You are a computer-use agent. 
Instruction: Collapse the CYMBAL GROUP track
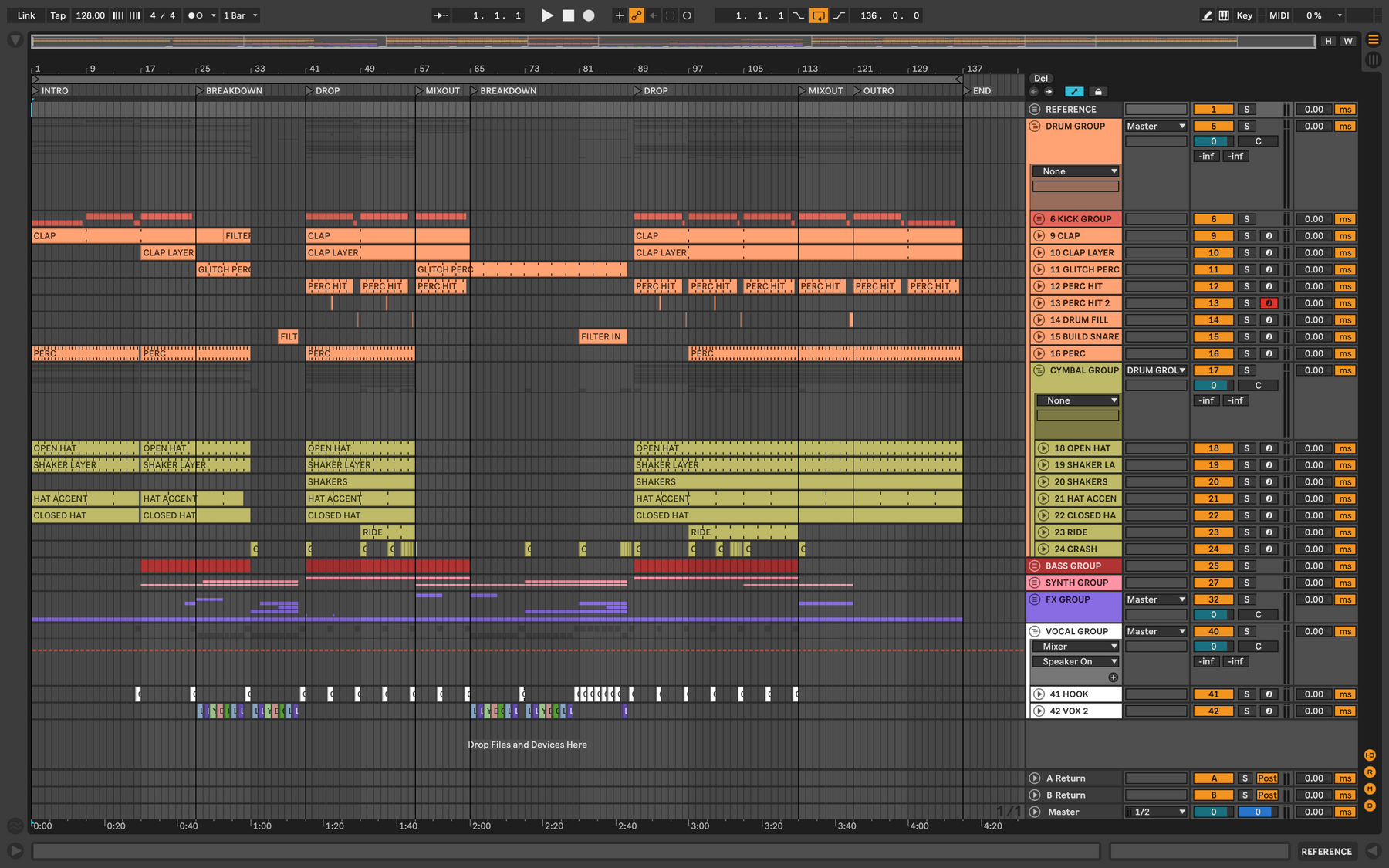tap(1039, 370)
